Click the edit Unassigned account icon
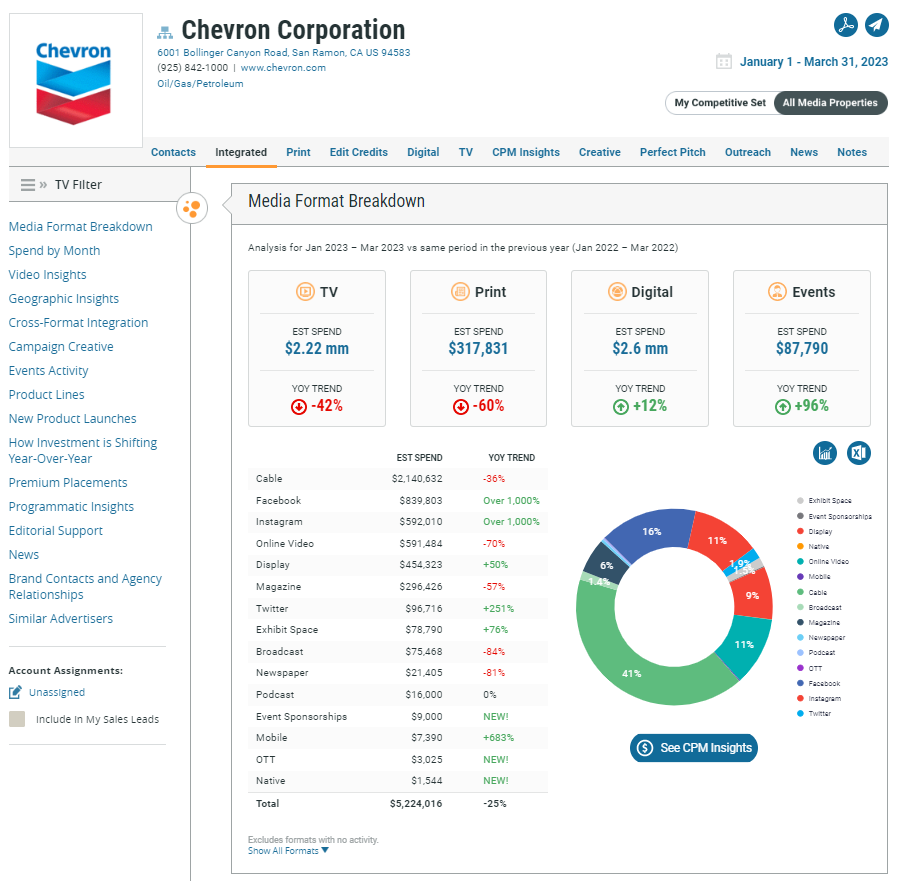Image resolution: width=902 pixels, height=881 pixels. (x=16, y=692)
